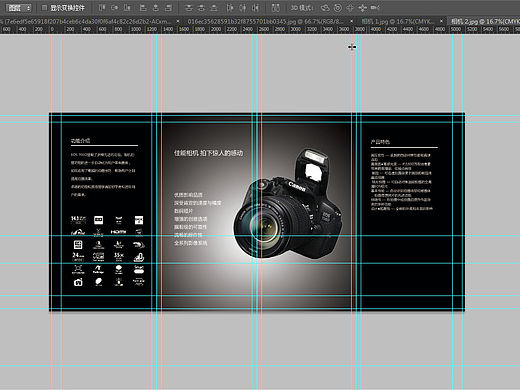
Task: Click Align bottom edges icon
Action: pyautogui.click(x=127, y=8)
